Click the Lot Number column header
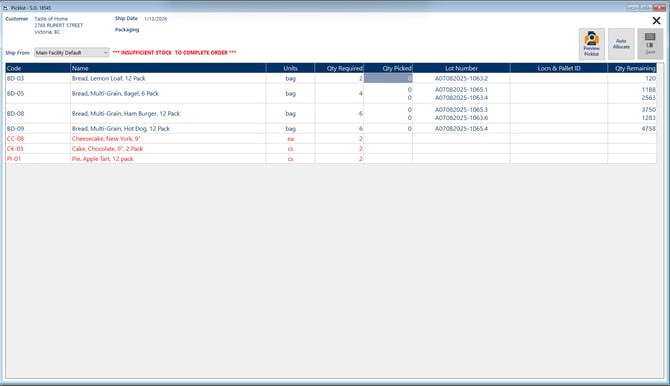The image size is (670, 386). pyautogui.click(x=461, y=68)
